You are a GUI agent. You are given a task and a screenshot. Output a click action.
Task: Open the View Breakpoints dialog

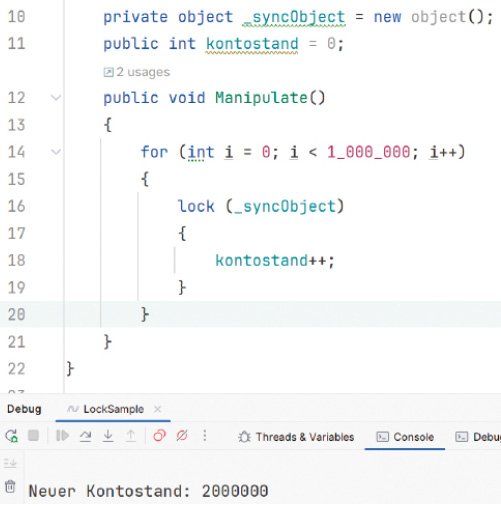coord(159,436)
